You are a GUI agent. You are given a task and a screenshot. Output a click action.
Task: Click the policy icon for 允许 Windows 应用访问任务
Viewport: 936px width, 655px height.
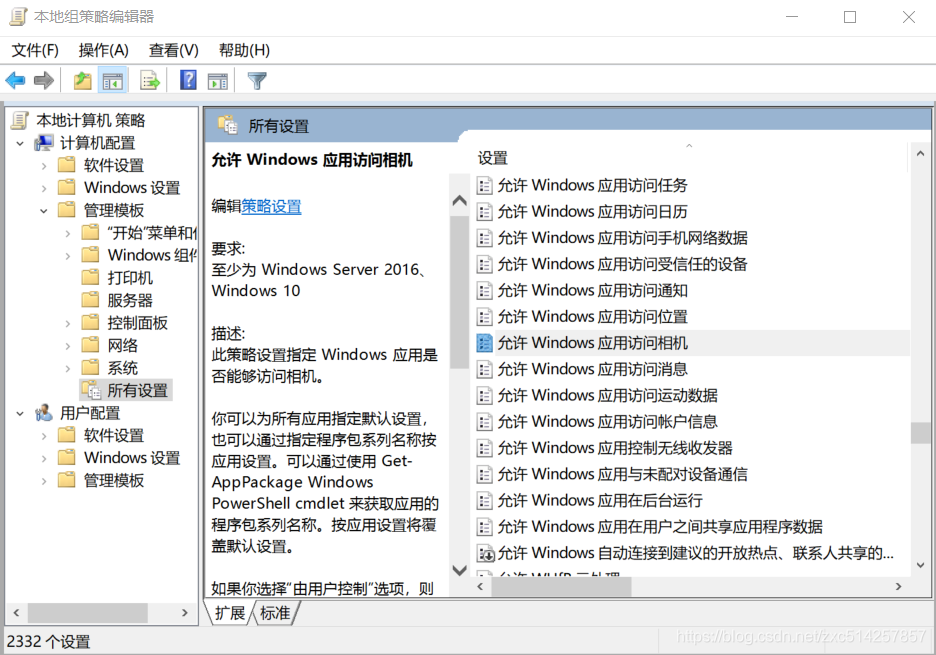[485, 186]
